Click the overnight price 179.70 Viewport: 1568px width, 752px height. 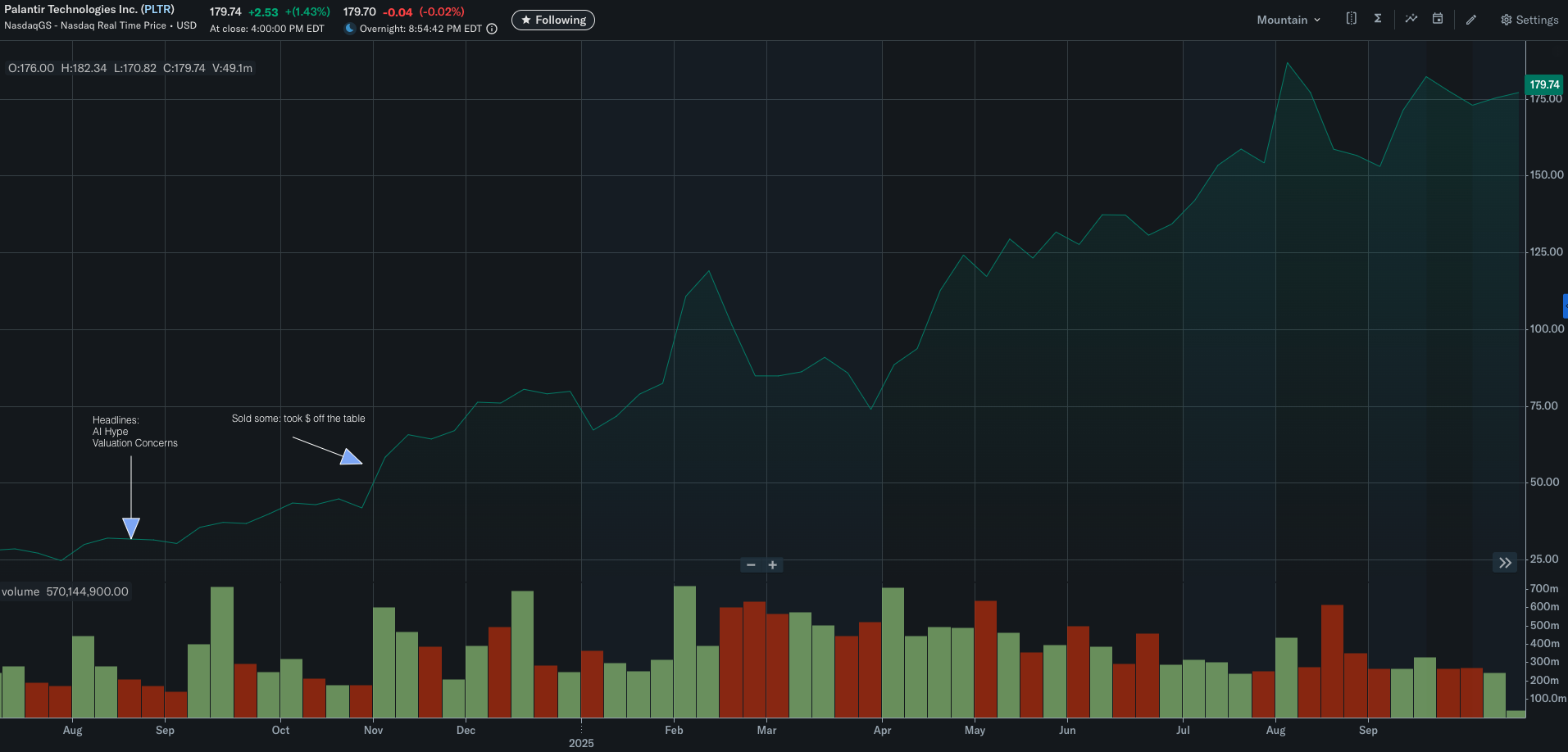(x=359, y=12)
